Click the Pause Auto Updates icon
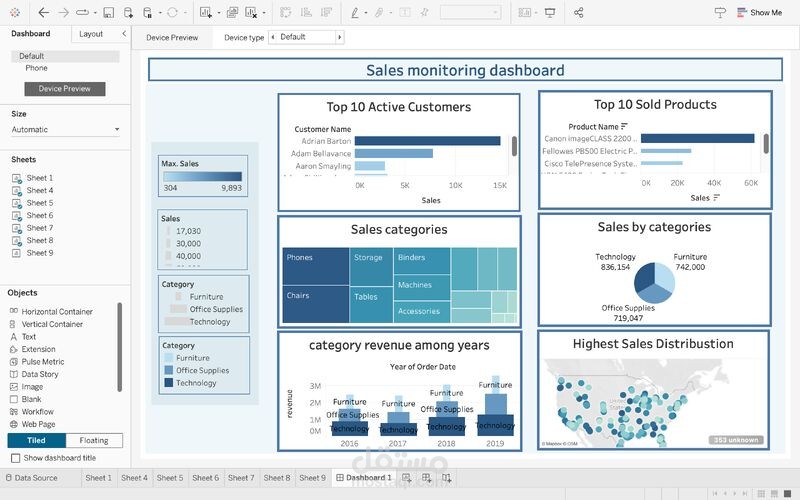This screenshot has height=500, width=800. (147, 13)
